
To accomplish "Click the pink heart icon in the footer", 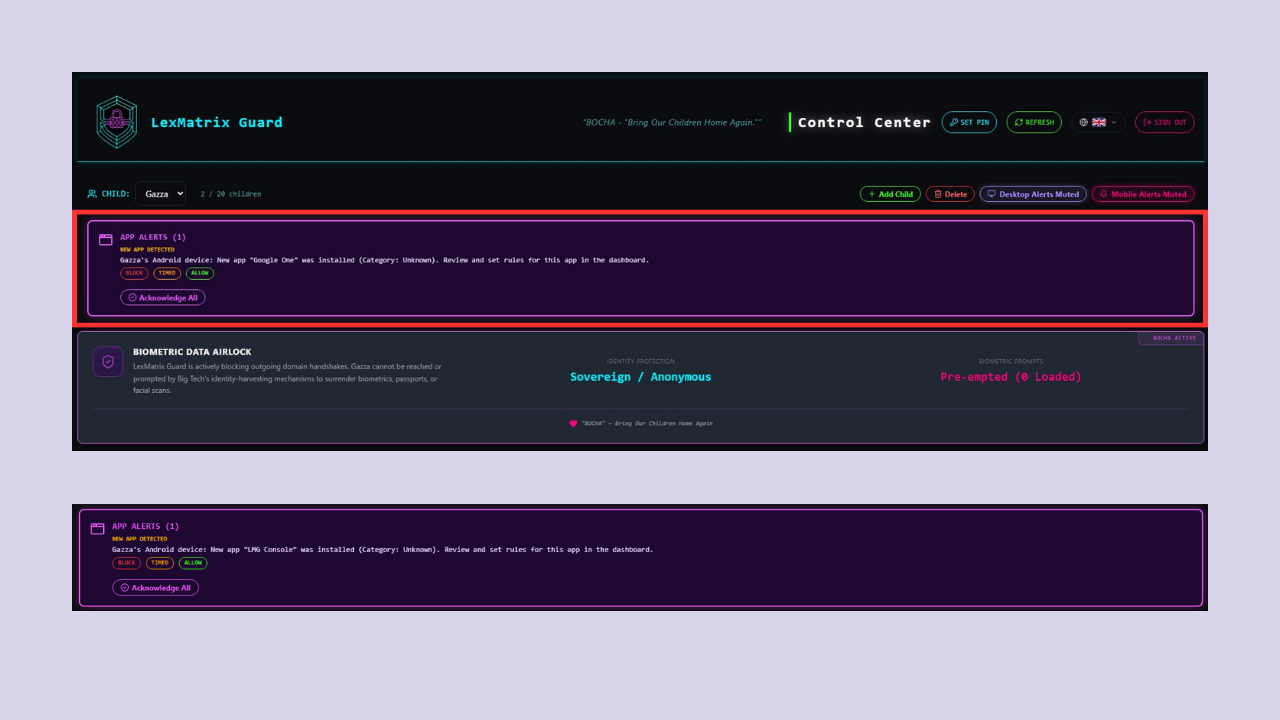I will (x=573, y=423).
